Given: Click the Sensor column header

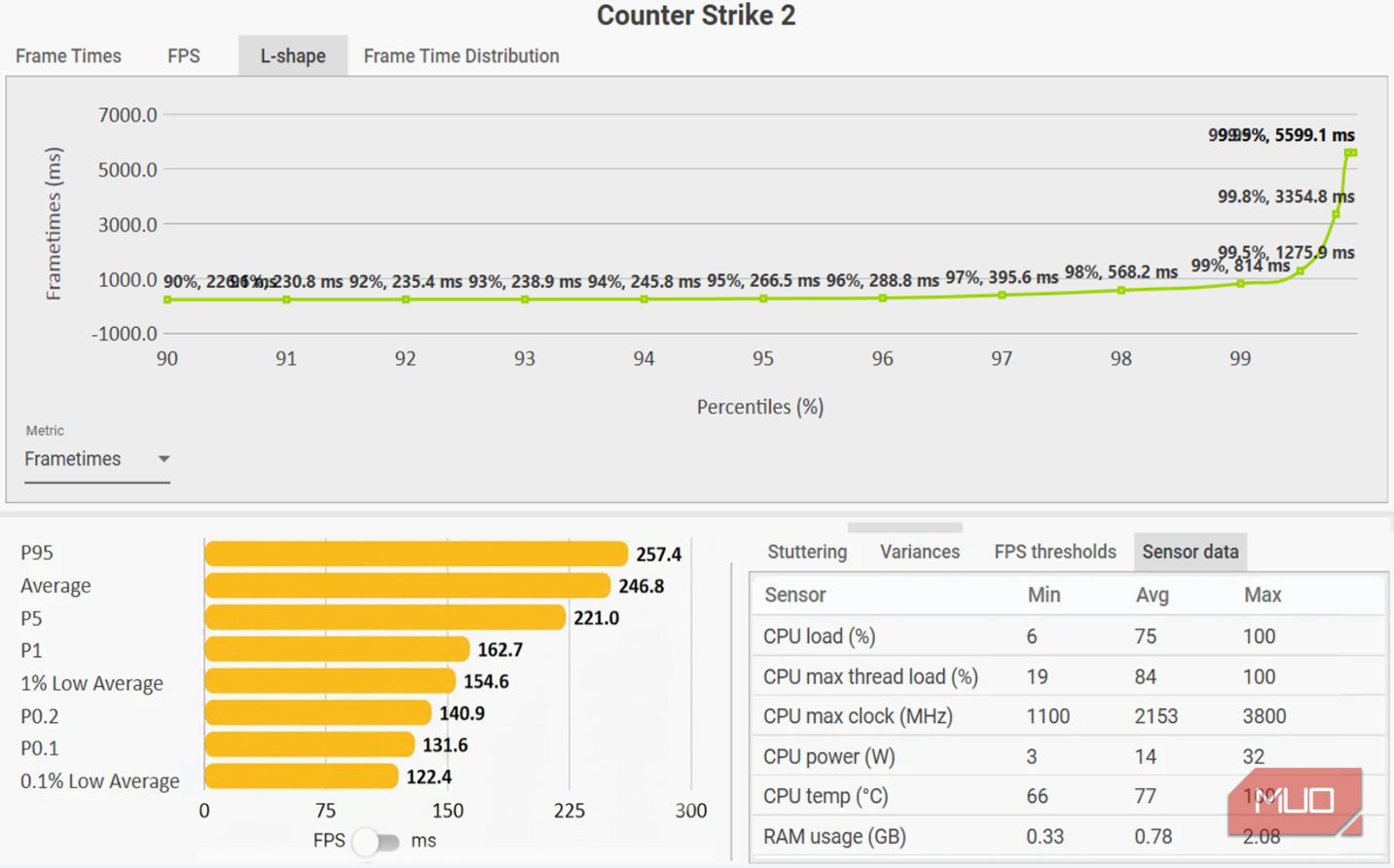Looking at the screenshot, I should click(794, 595).
